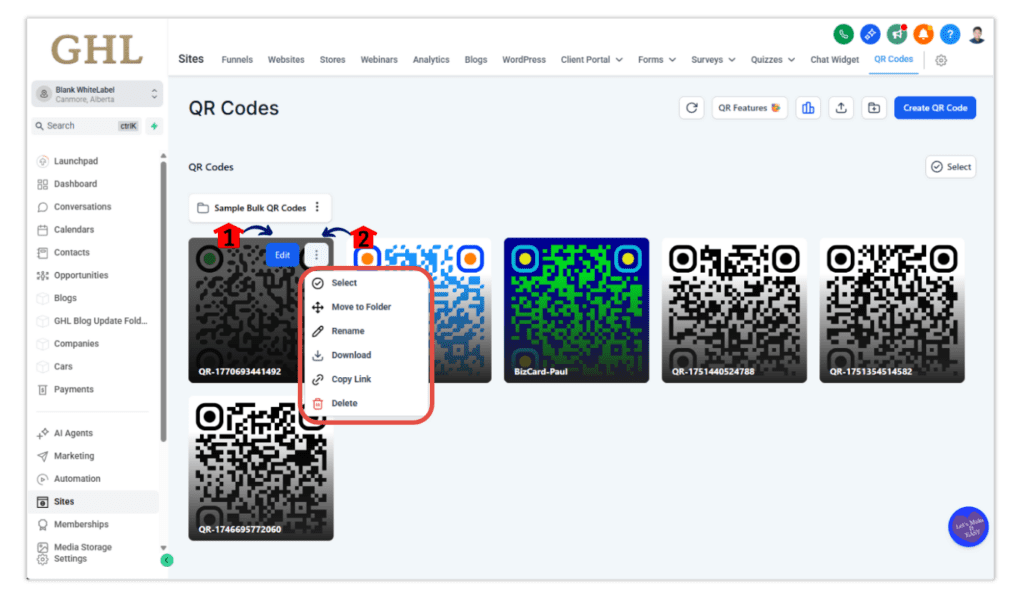Toggle Select mode for QR codes

point(950,166)
